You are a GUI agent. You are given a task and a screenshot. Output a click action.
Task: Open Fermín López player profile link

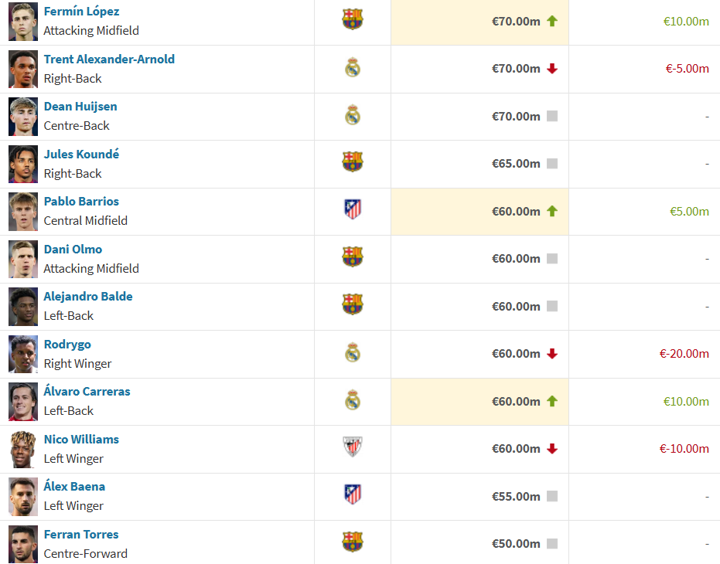81,11
